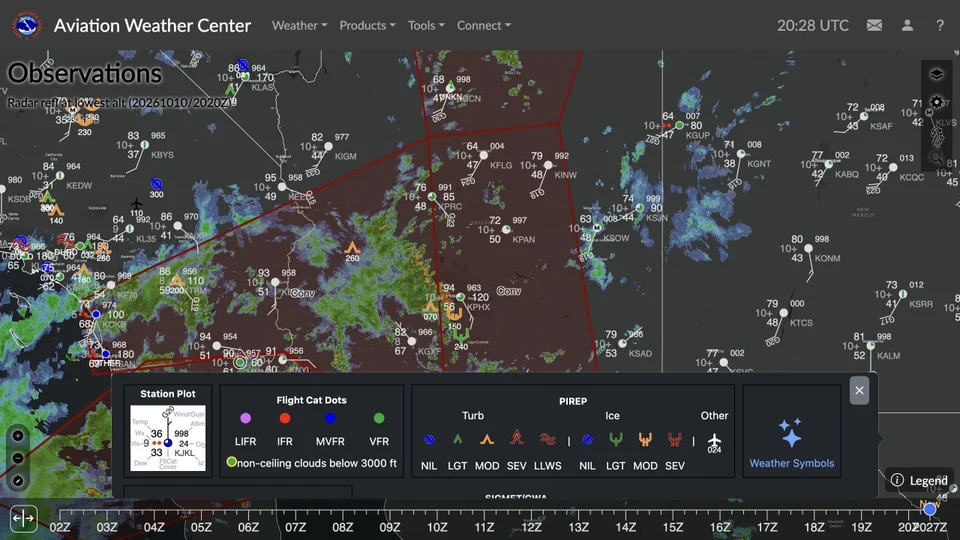Jump timeline to 02Z
960x540 pixels.
pos(59,527)
